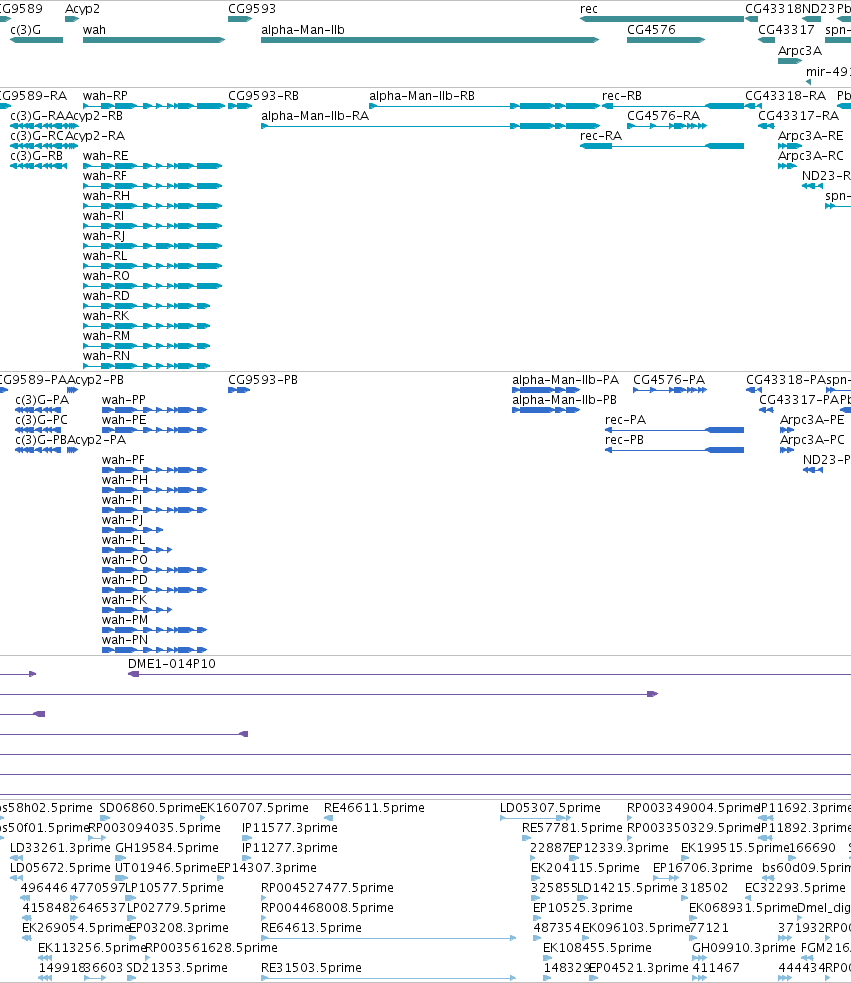Screen dimensions: 851x983
Task: Select the rec-PA protein label
Action: 625,420
